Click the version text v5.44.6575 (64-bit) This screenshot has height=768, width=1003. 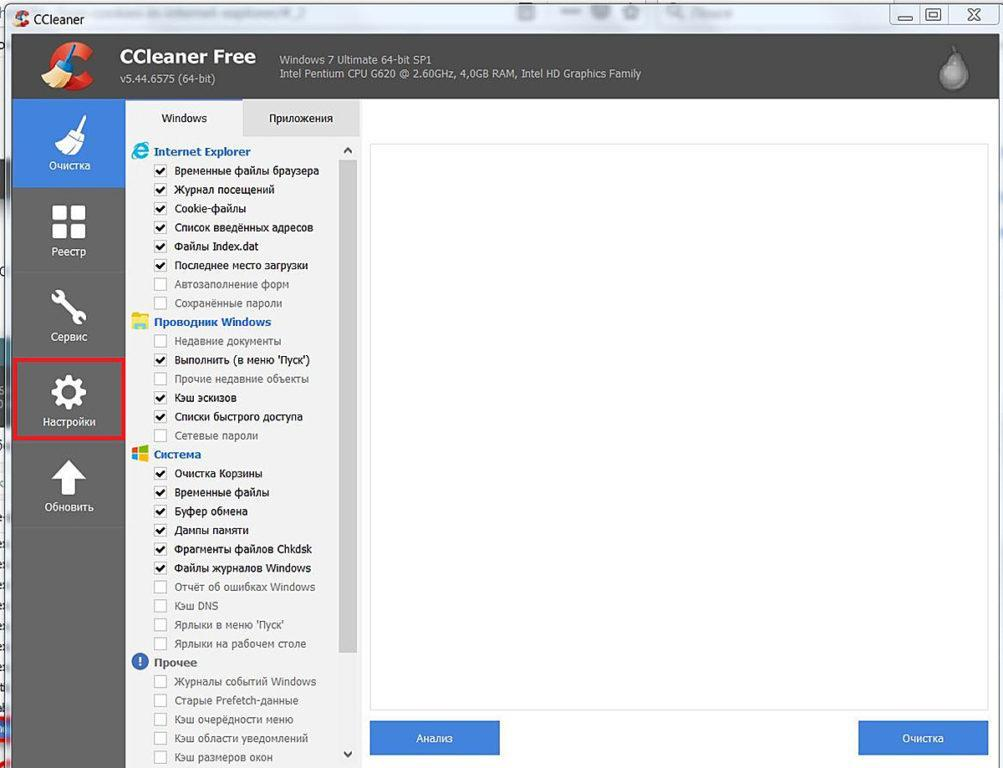[x=168, y=79]
